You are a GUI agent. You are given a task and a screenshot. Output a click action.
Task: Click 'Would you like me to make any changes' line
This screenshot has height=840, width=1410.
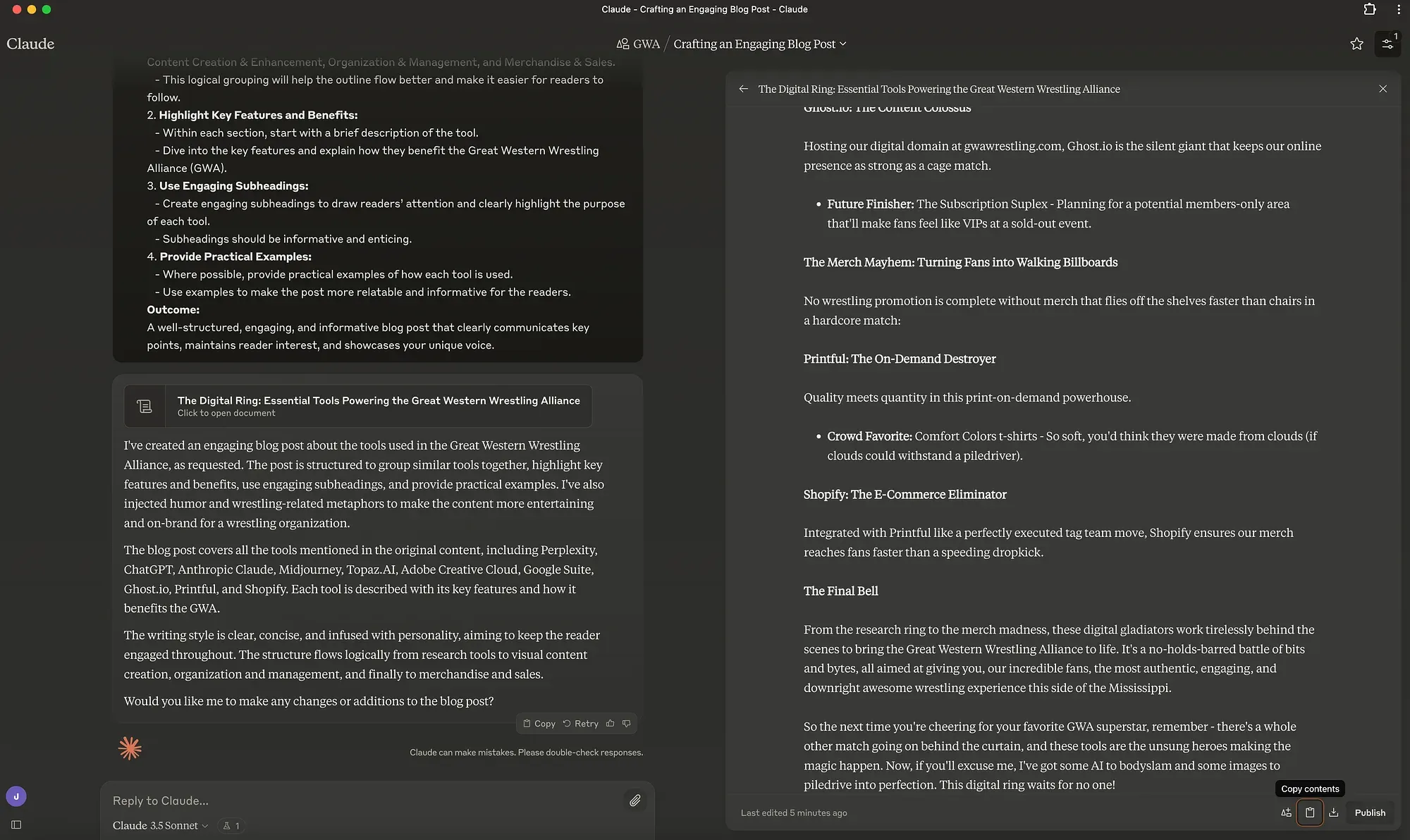point(309,701)
